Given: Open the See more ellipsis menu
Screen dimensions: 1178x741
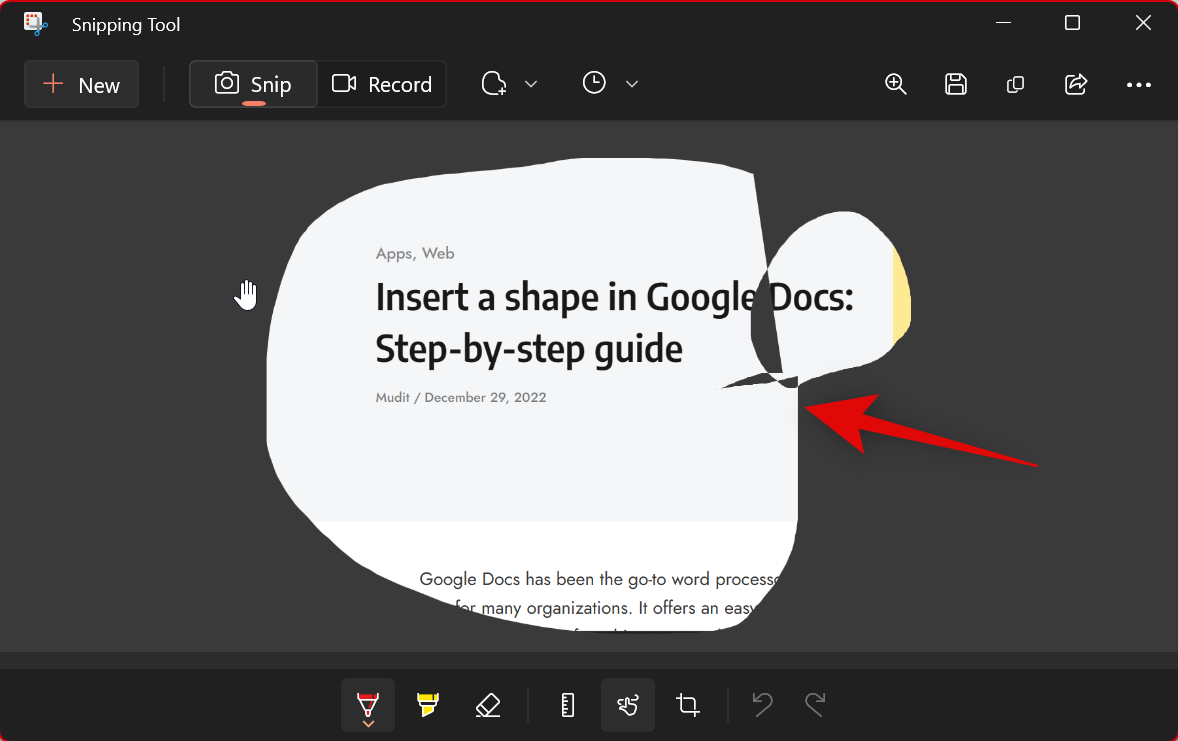Looking at the screenshot, I should click(1139, 85).
